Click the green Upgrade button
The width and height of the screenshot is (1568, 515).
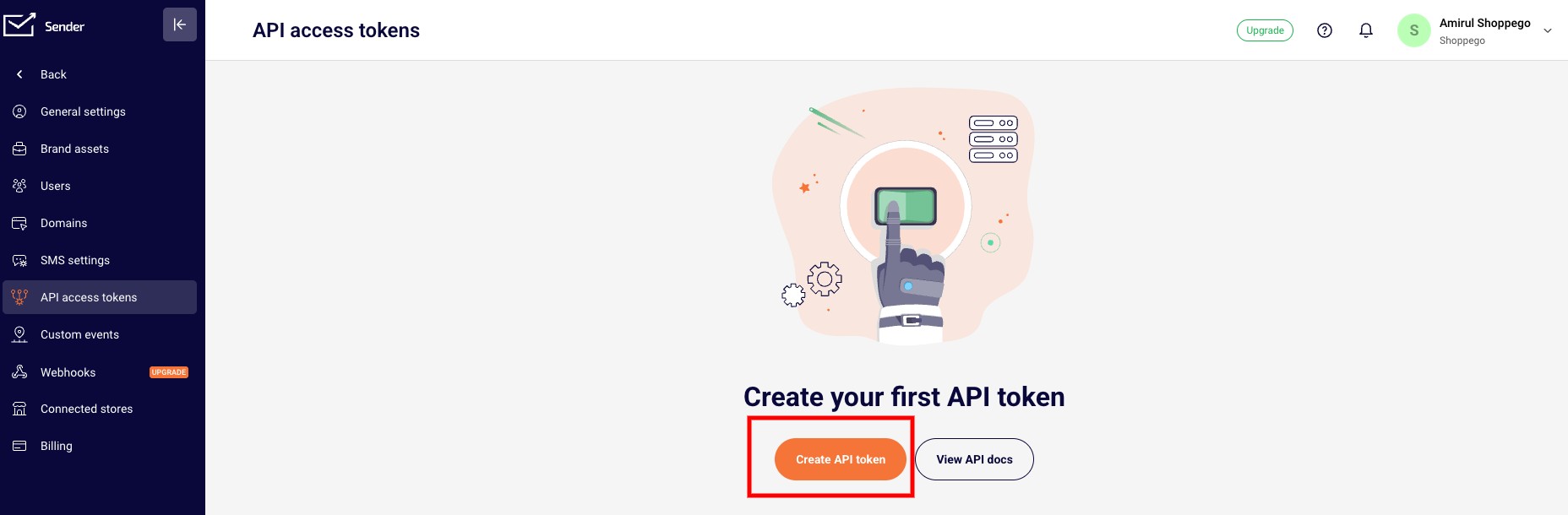1265,30
